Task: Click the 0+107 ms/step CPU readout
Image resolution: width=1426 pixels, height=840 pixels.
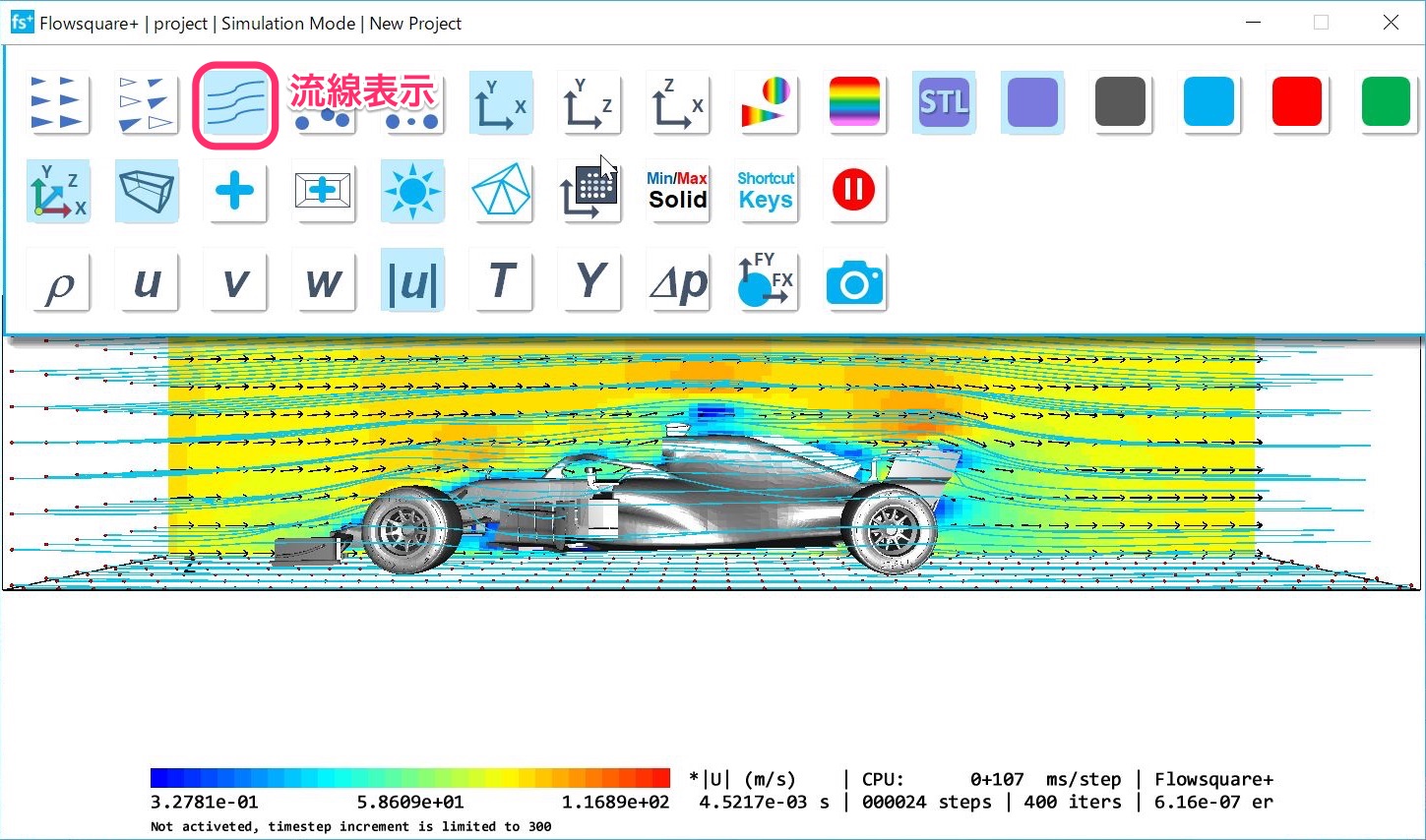Action: click(1045, 779)
